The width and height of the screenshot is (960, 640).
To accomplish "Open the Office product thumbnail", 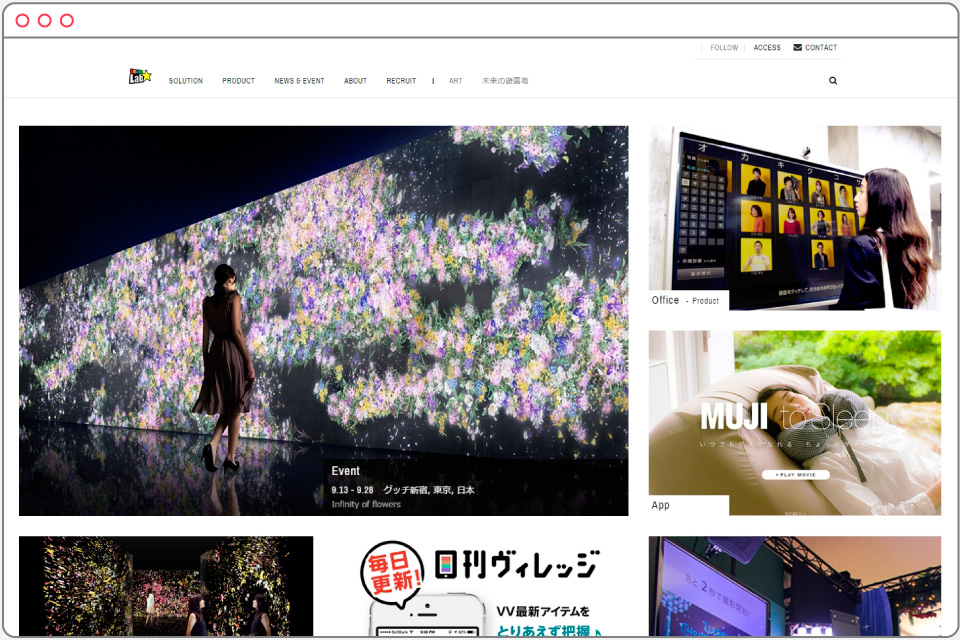I will pos(795,217).
